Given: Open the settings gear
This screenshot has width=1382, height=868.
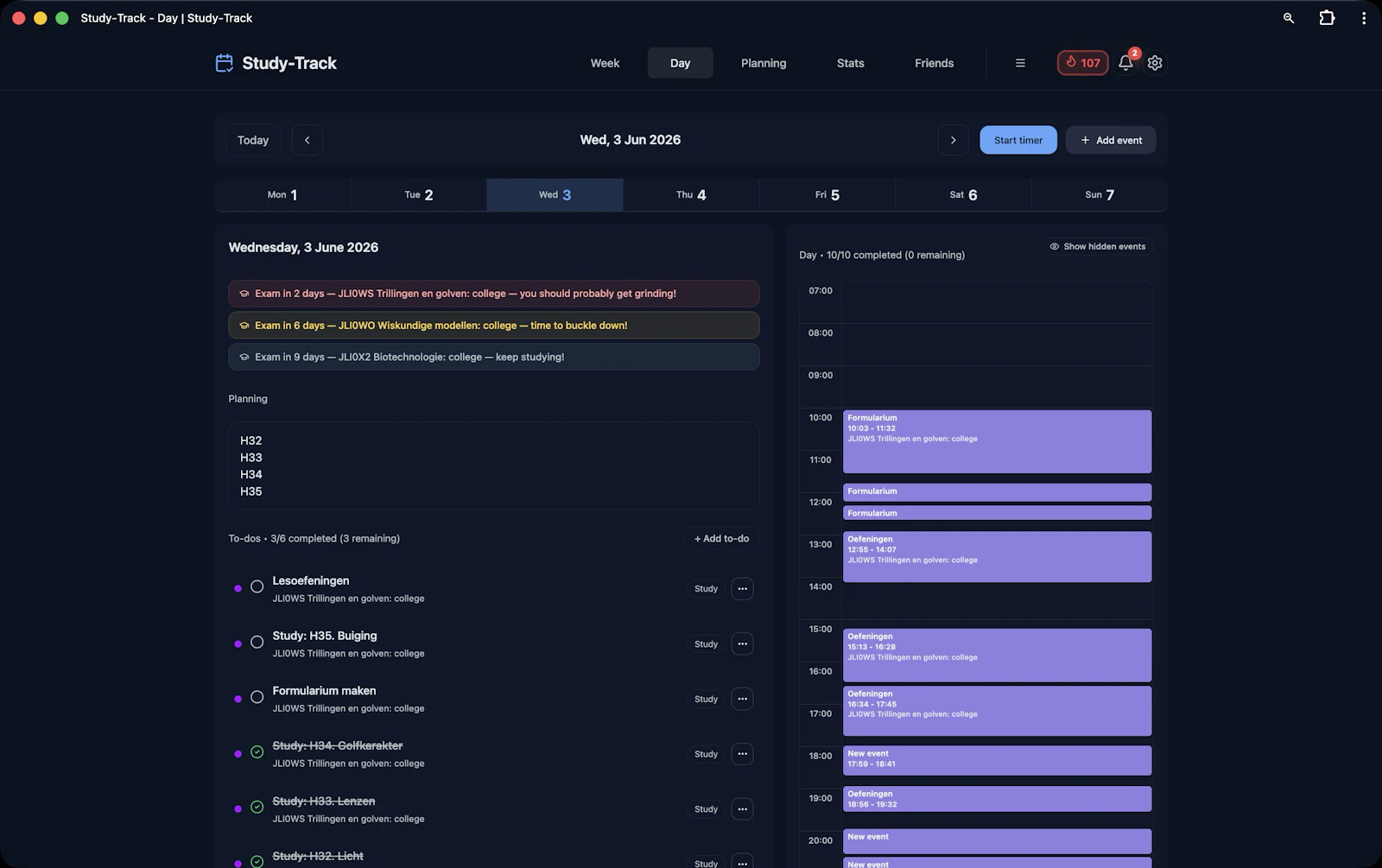Looking at the screenshot, I should pyautogui.click(x=1155, y=63).
